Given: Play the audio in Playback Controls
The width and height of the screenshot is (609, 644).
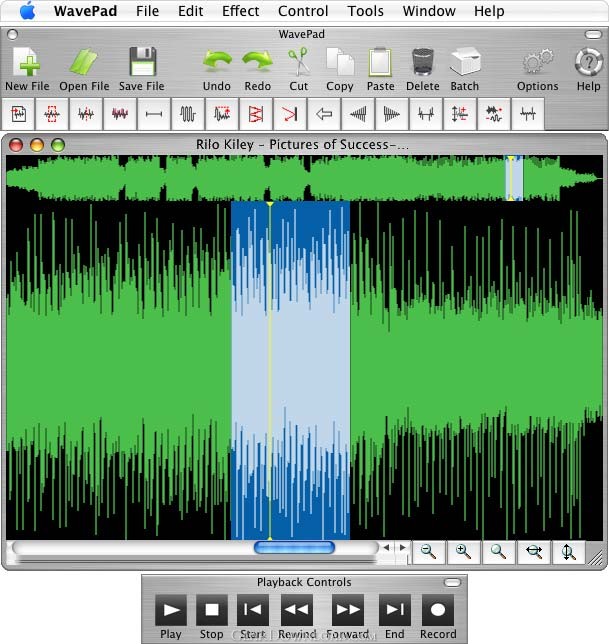Looking at the screenshot, I should (x=171, y=610).
